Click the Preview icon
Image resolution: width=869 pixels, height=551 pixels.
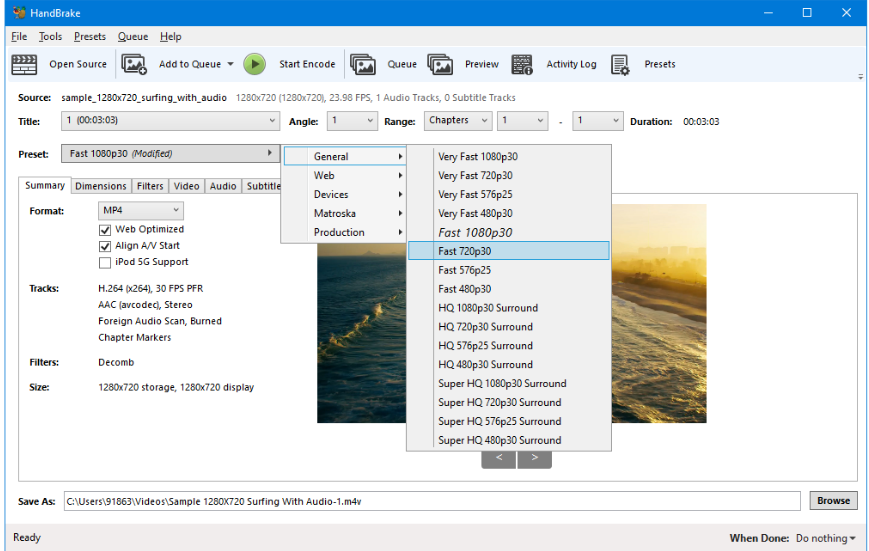click(x=440, y=64)
